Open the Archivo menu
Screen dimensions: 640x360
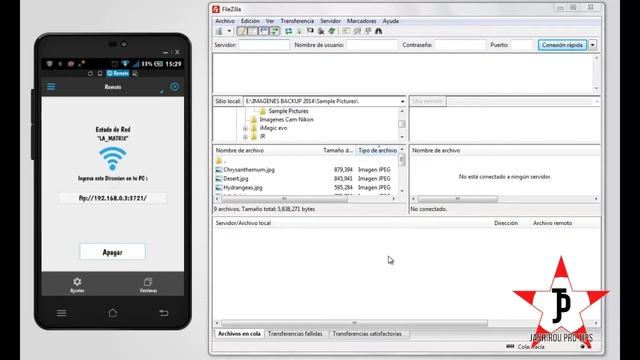coord(225,21)
